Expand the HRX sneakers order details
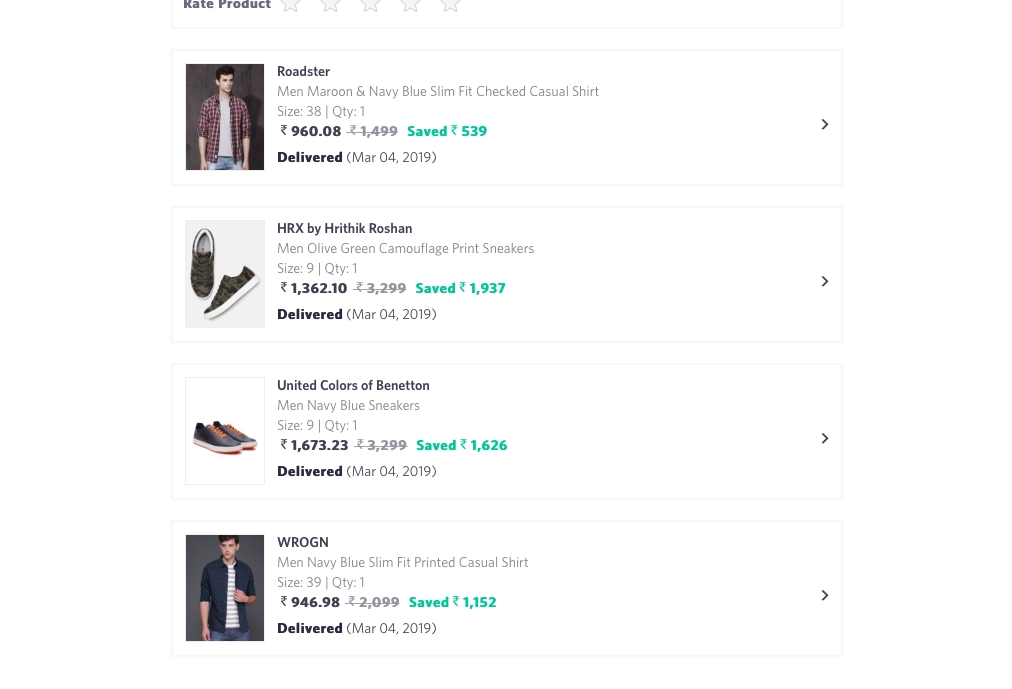 pos(824,280)
